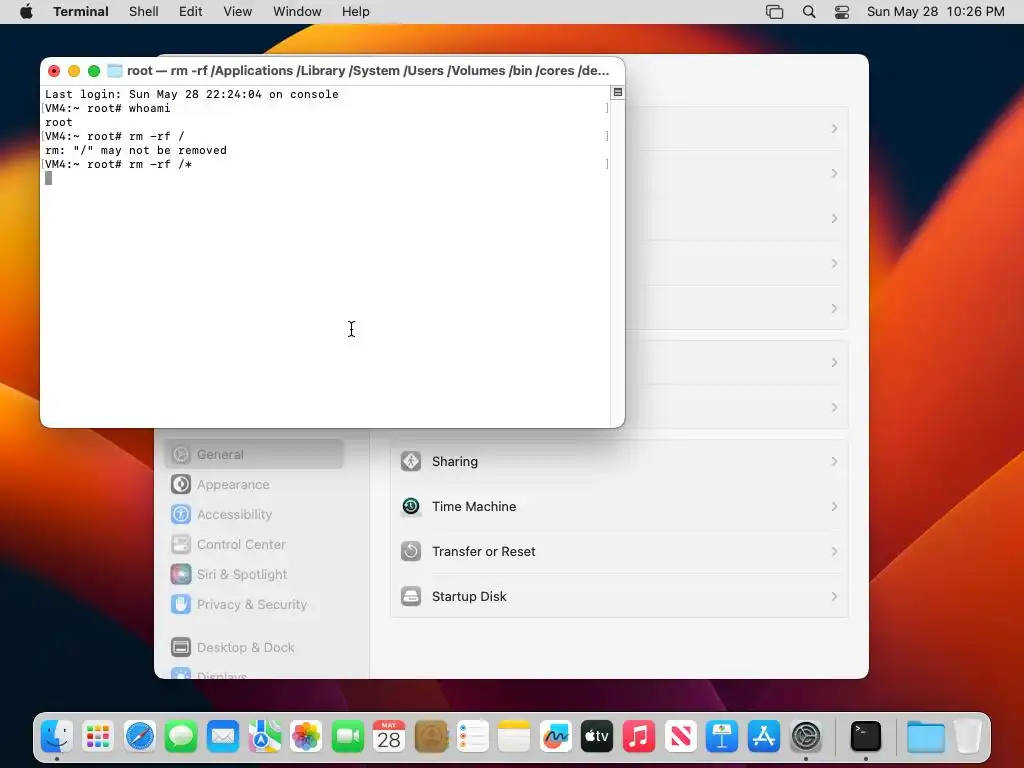Image resolution: width=1024 pixels, height=768 pixels.
Task: Open Notes app in the Dock
Action: tap(514, 737)
